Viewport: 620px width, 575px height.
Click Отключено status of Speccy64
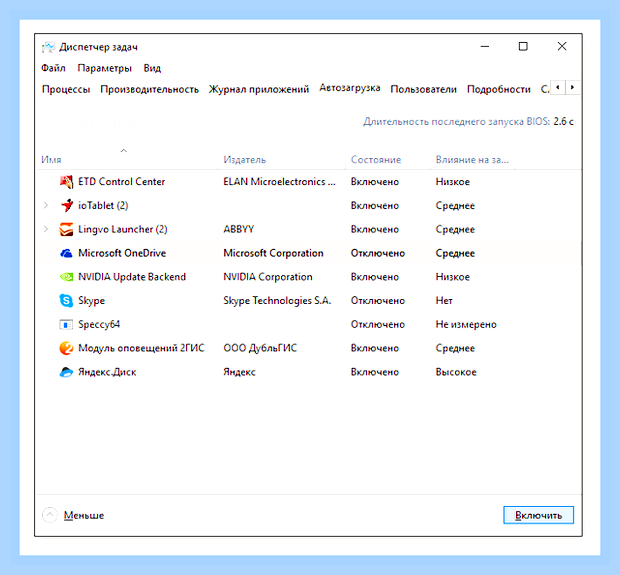(x=378, y=324)
